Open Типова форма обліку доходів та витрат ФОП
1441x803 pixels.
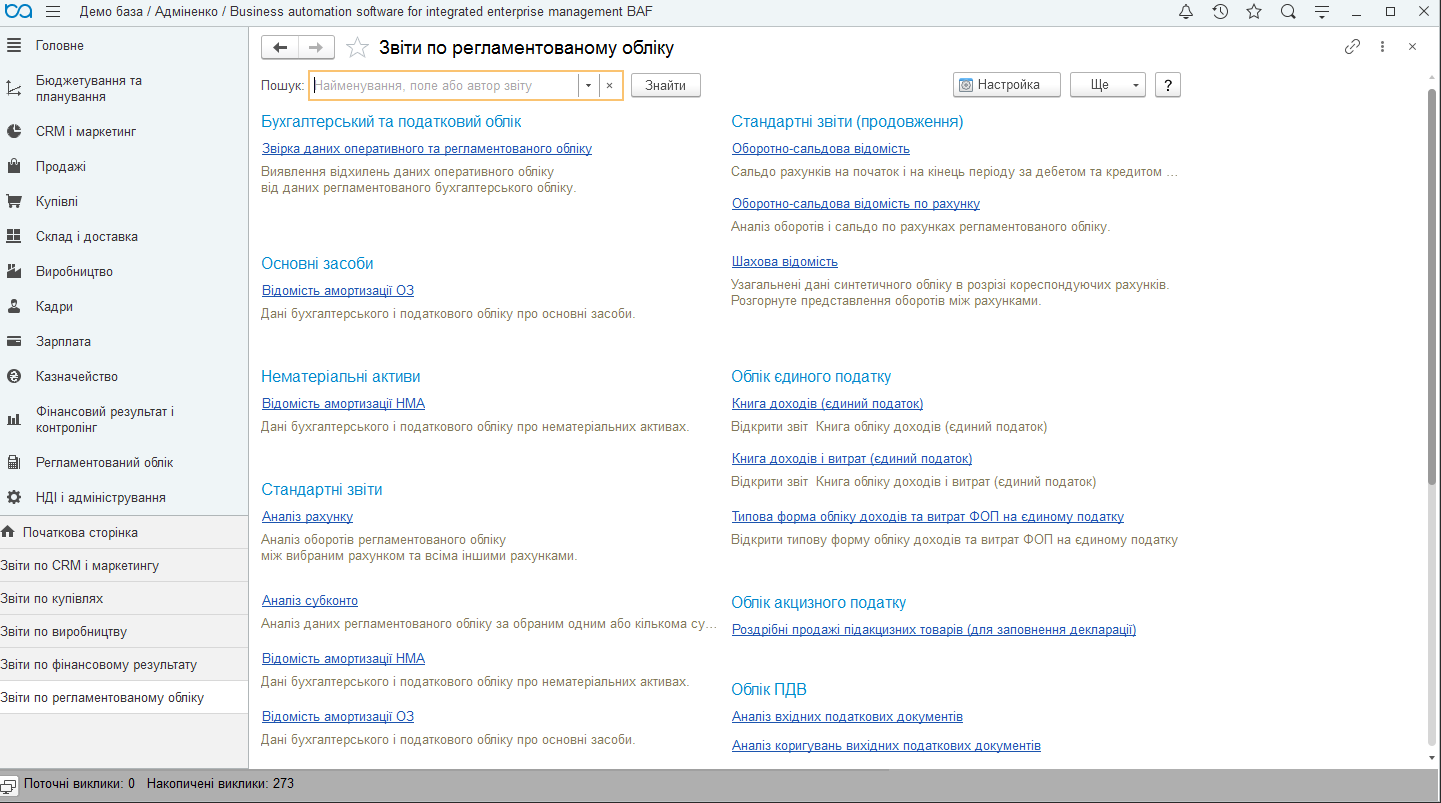click(x=928, y=516)
